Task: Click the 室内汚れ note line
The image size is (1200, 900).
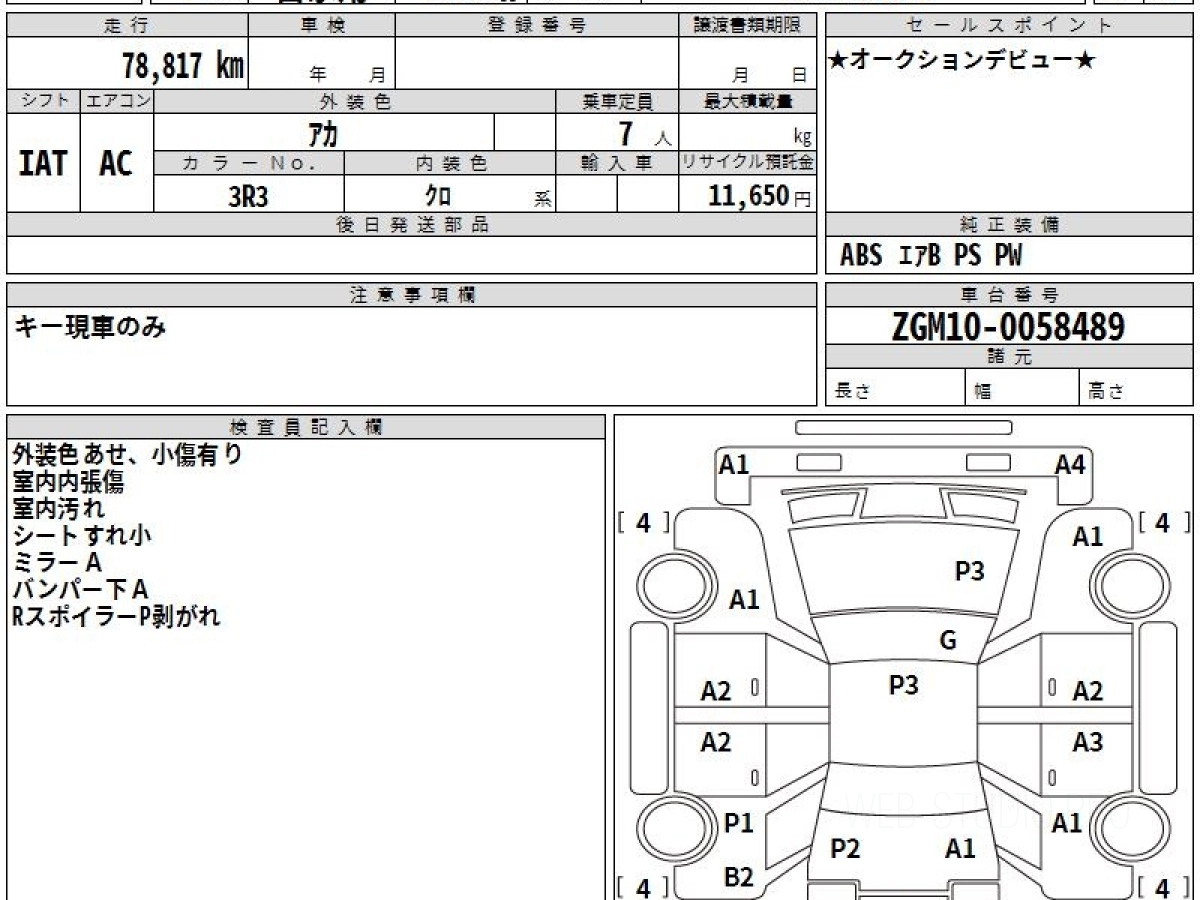Action: click(x=58, y=509)
